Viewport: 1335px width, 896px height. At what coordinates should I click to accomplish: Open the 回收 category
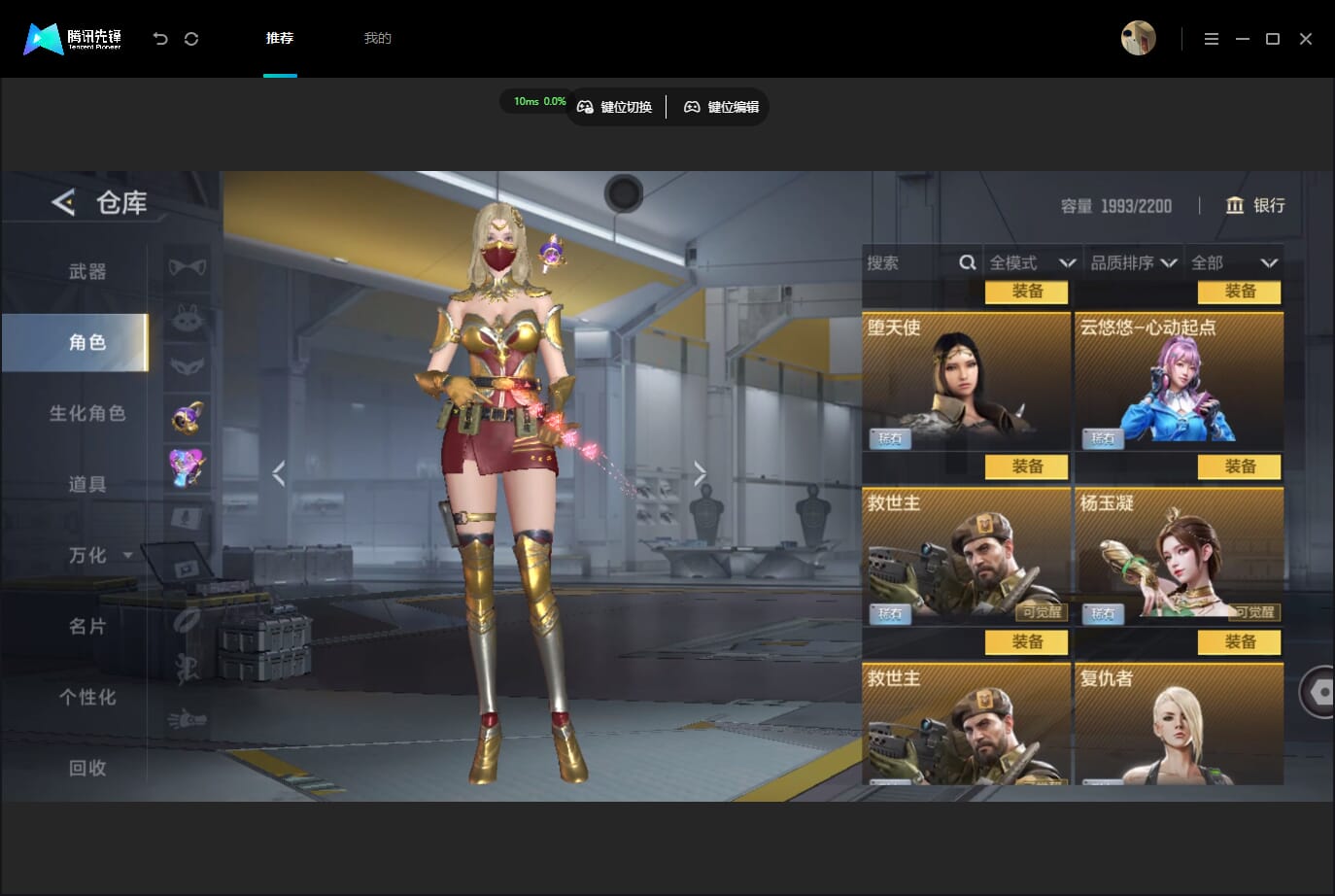coord(87,768)
